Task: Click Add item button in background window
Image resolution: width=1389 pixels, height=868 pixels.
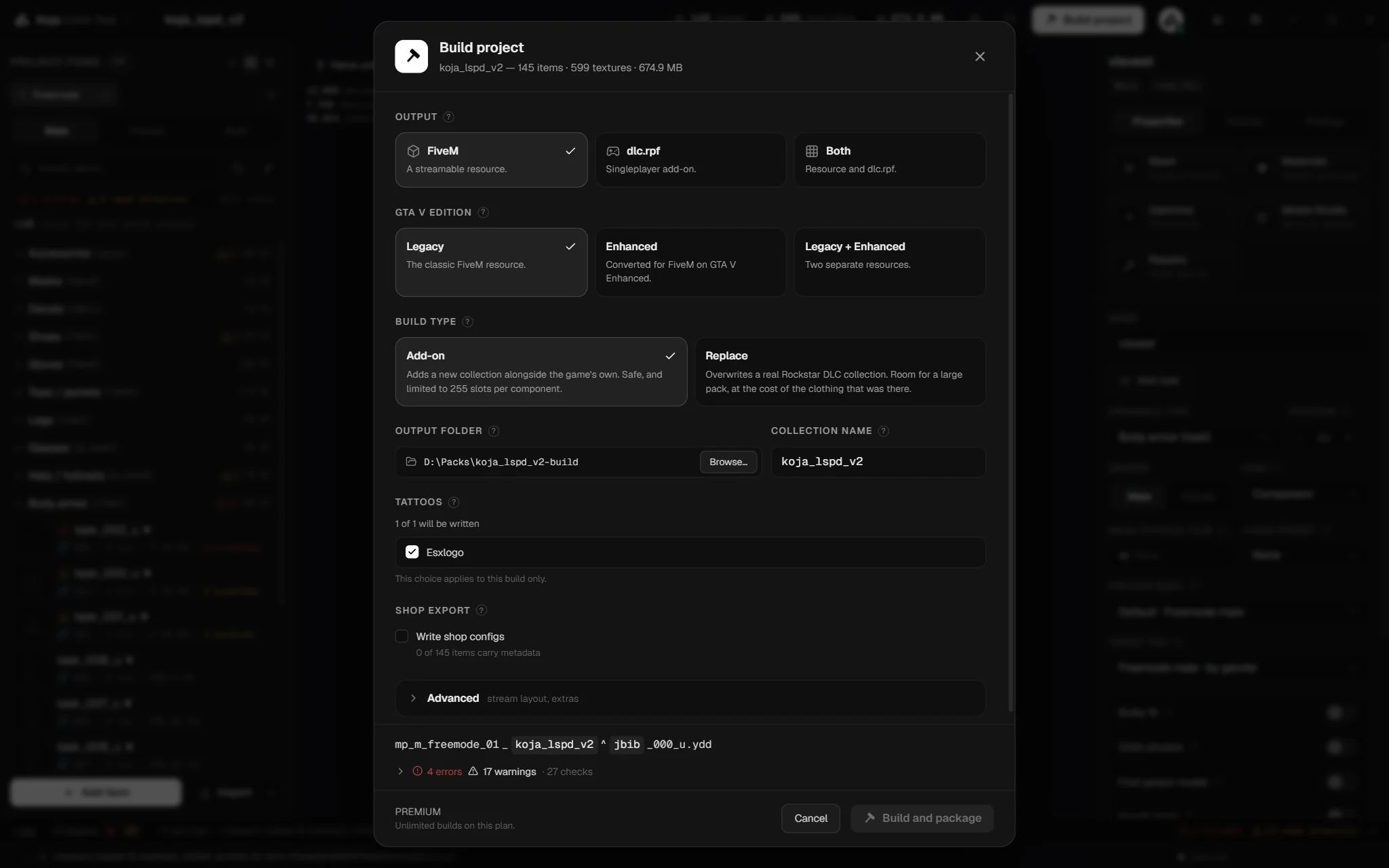Action: 96,792
